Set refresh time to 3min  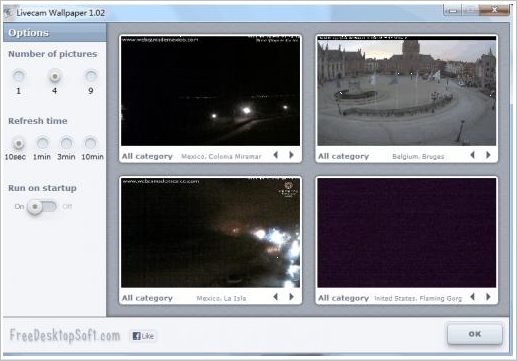66,144
